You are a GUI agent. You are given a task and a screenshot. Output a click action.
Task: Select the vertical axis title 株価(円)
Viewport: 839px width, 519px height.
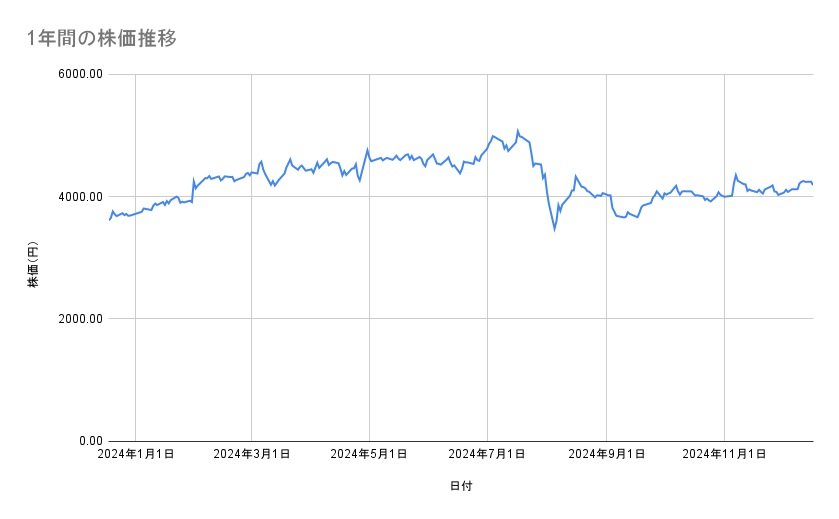tap(32, 265)
